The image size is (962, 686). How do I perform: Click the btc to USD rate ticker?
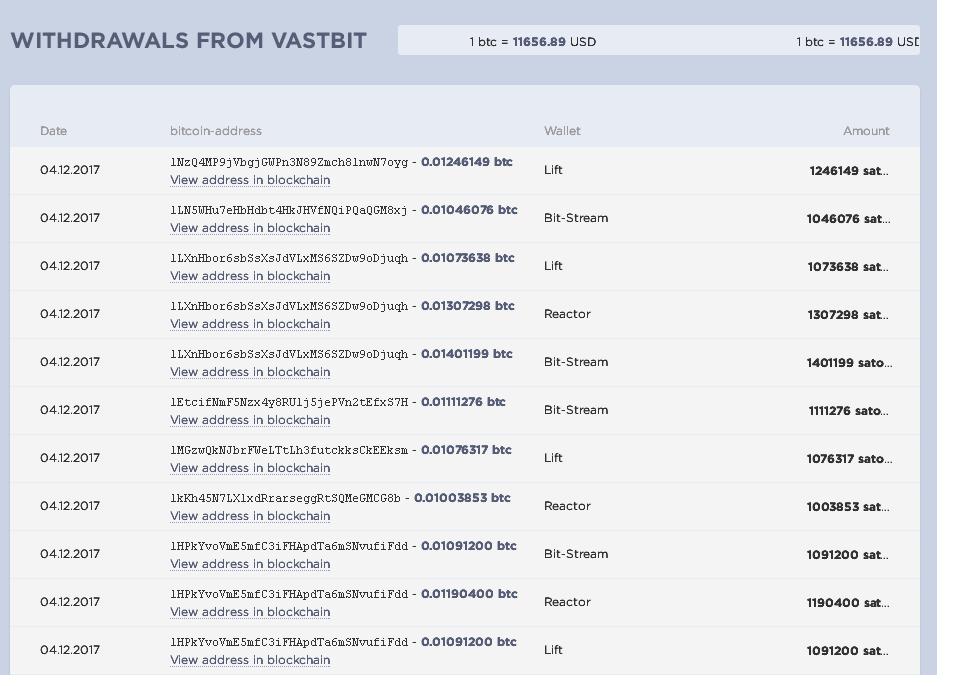658,40
